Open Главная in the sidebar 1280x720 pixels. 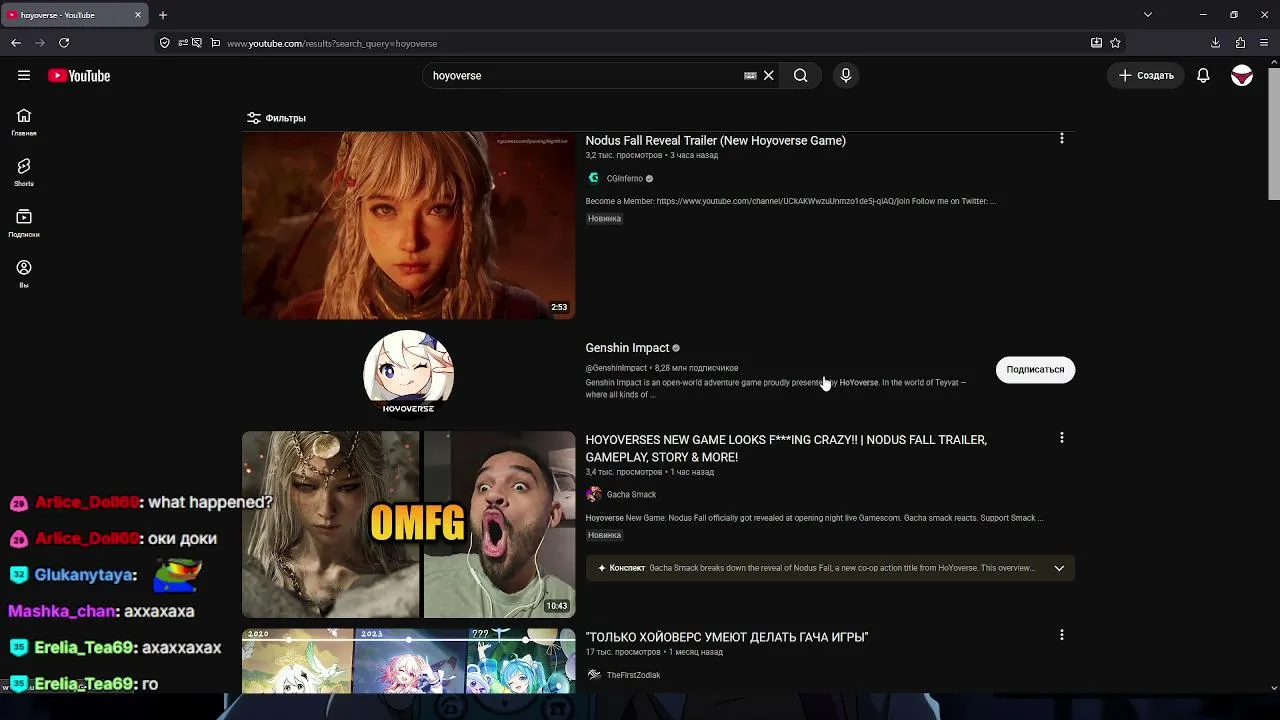point(24,122)
